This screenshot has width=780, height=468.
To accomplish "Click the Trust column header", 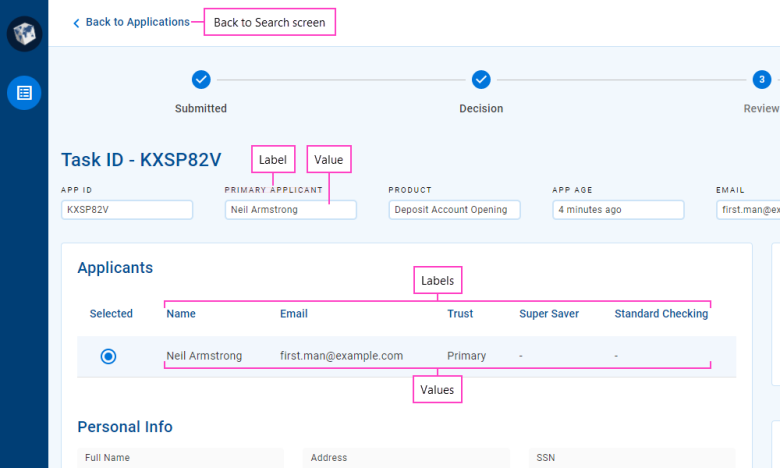I will coord(460,314).
